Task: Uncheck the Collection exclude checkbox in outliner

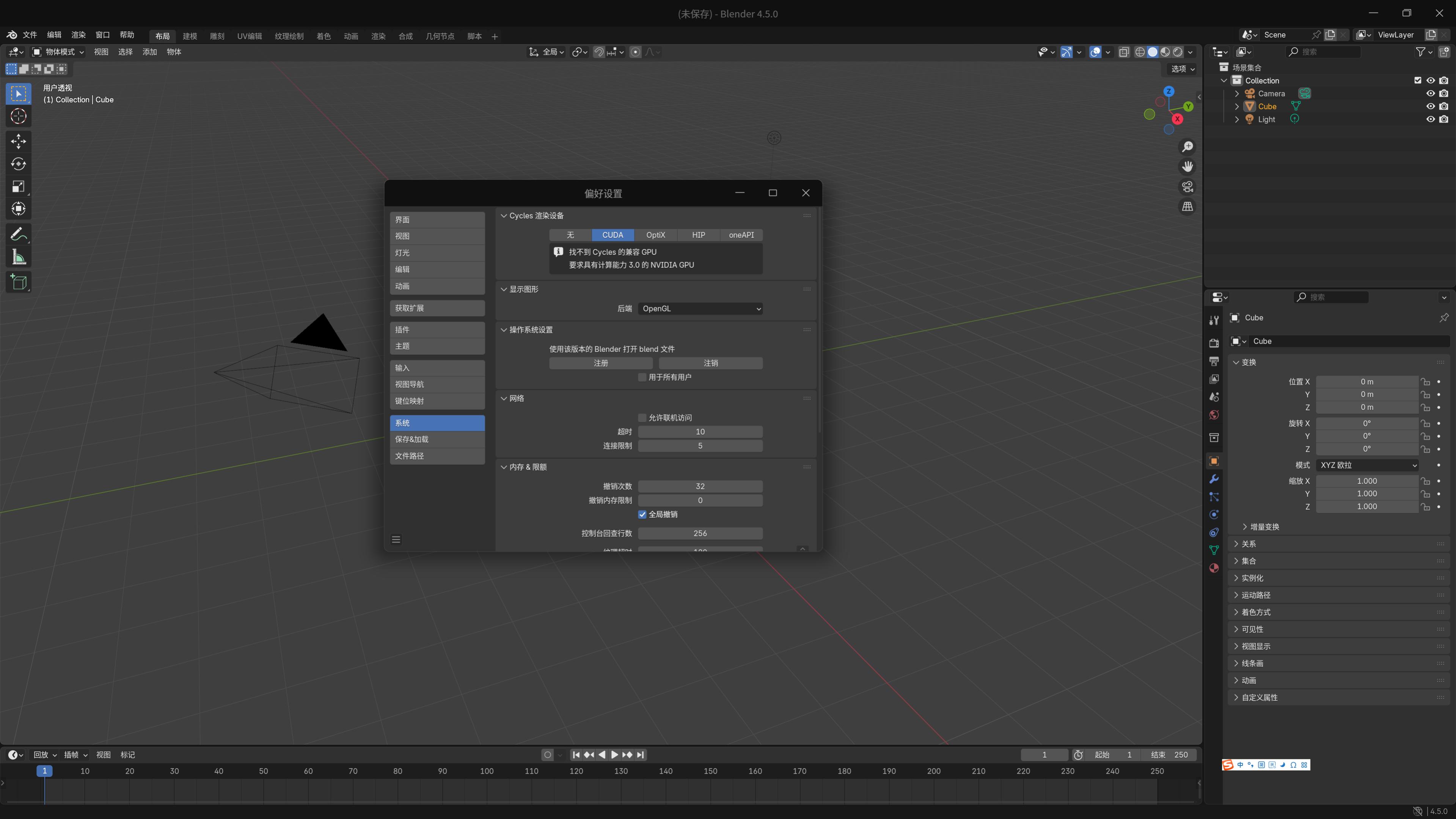Action: tap(1418, 80)
